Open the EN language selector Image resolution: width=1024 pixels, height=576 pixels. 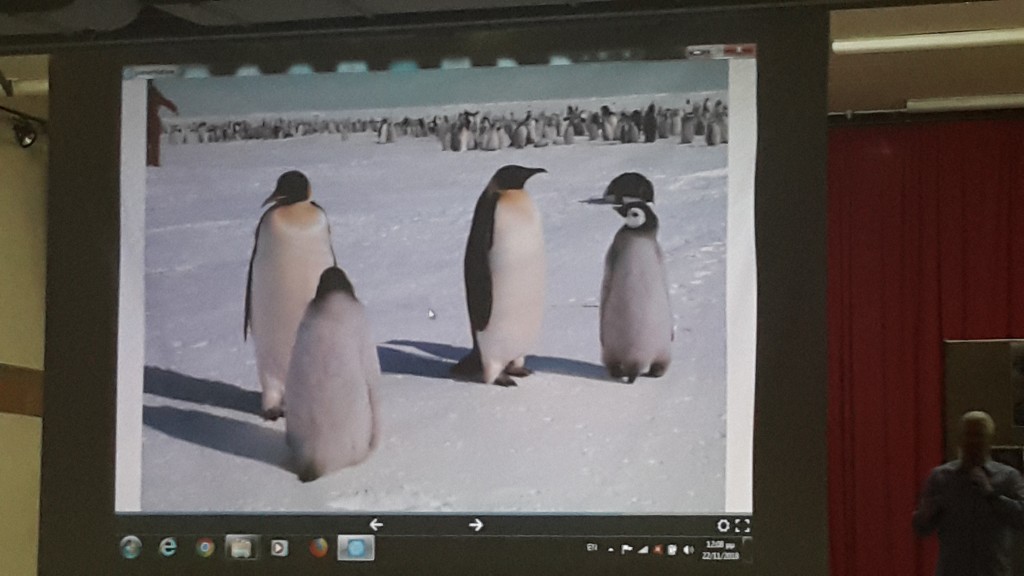coord(592,548)
